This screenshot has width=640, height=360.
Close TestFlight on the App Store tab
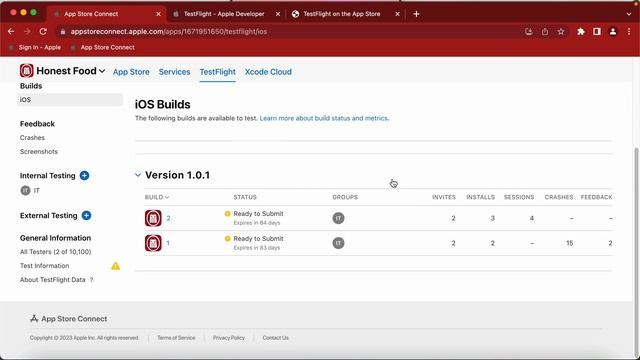click(398, 14)
